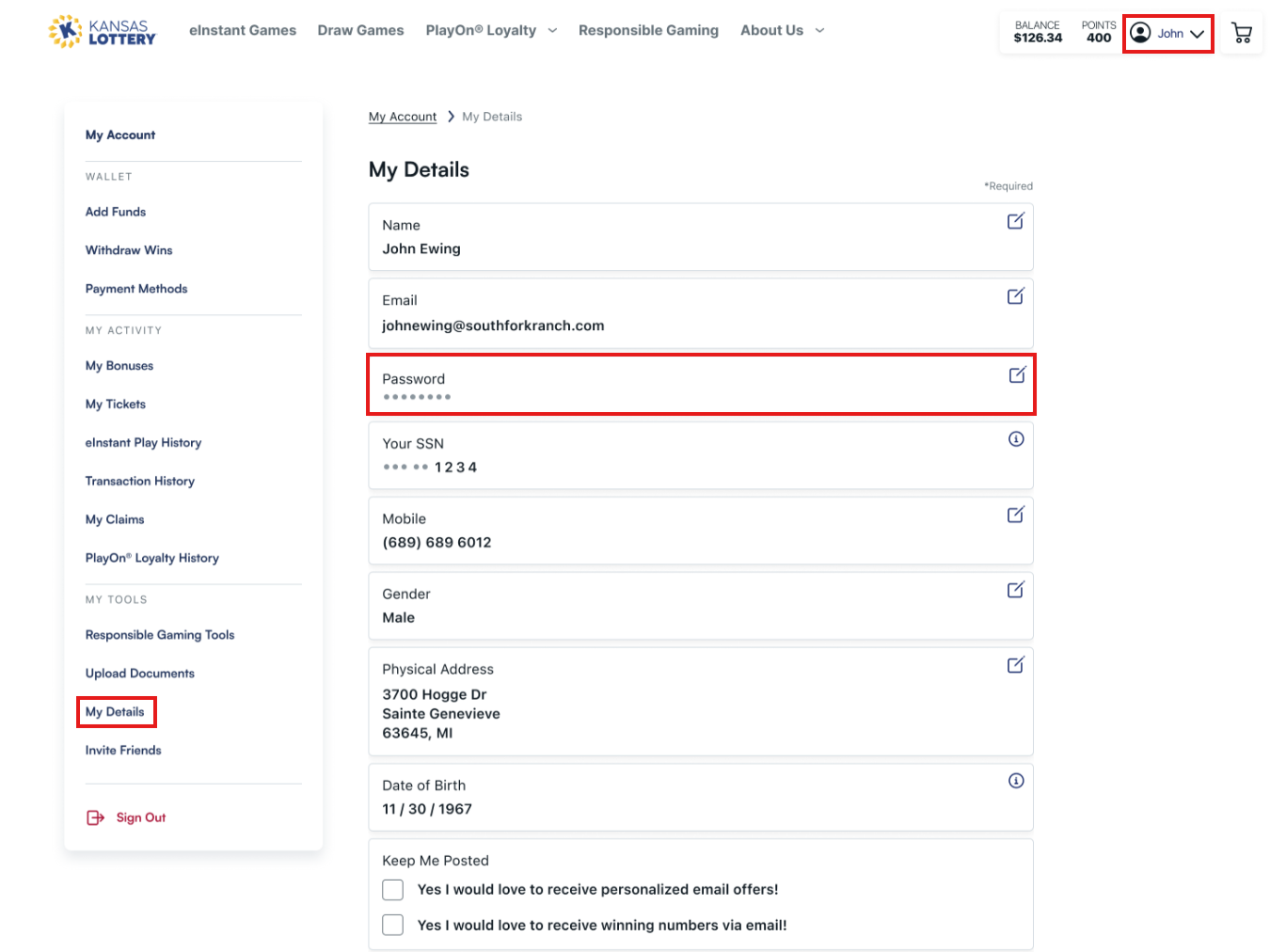This screenshot has height=952, width=1286.
Task: Show SSN info icon
Action: pos(1016,438)
